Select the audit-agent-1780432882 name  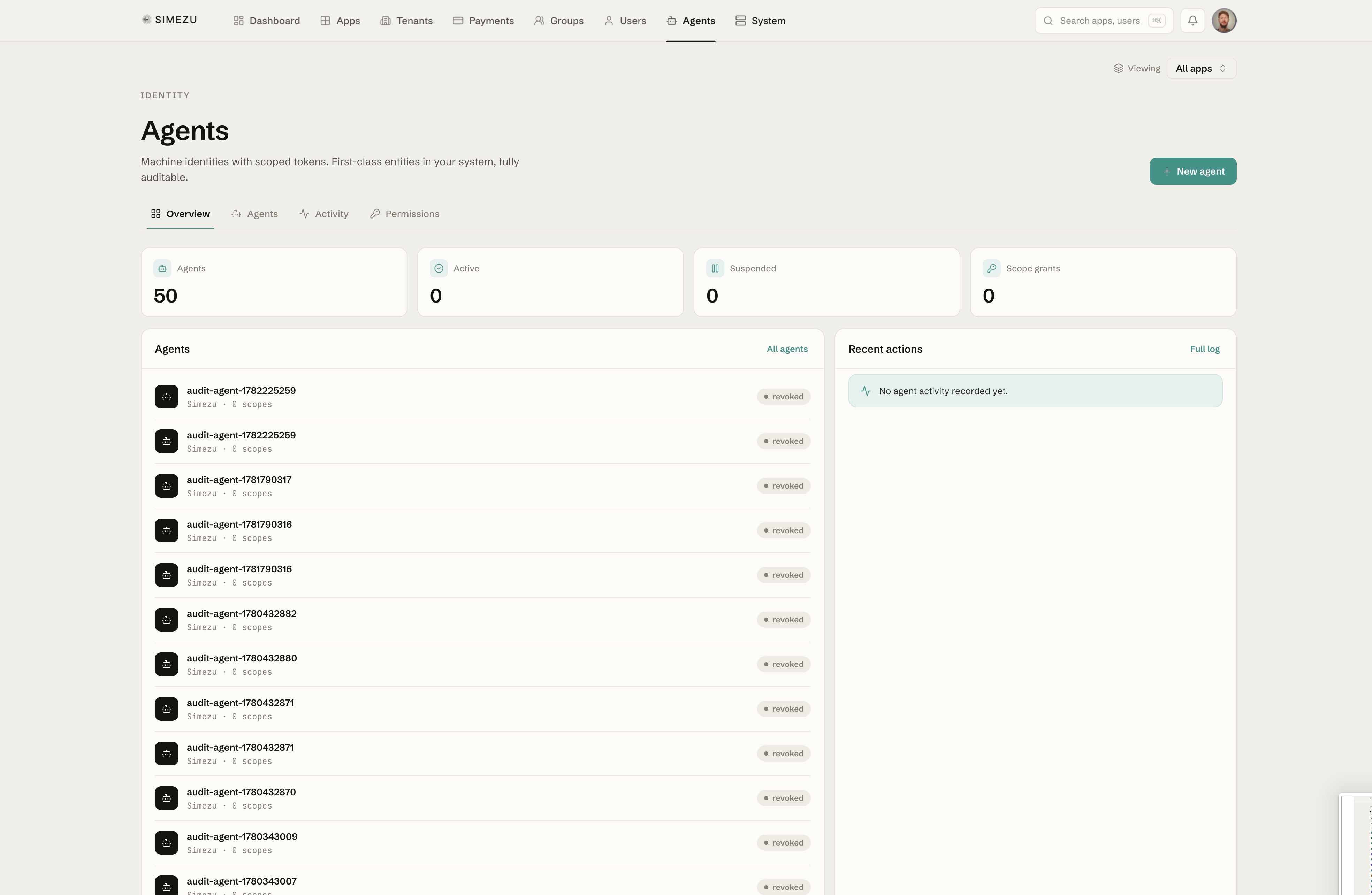click(x=242, y=614)
